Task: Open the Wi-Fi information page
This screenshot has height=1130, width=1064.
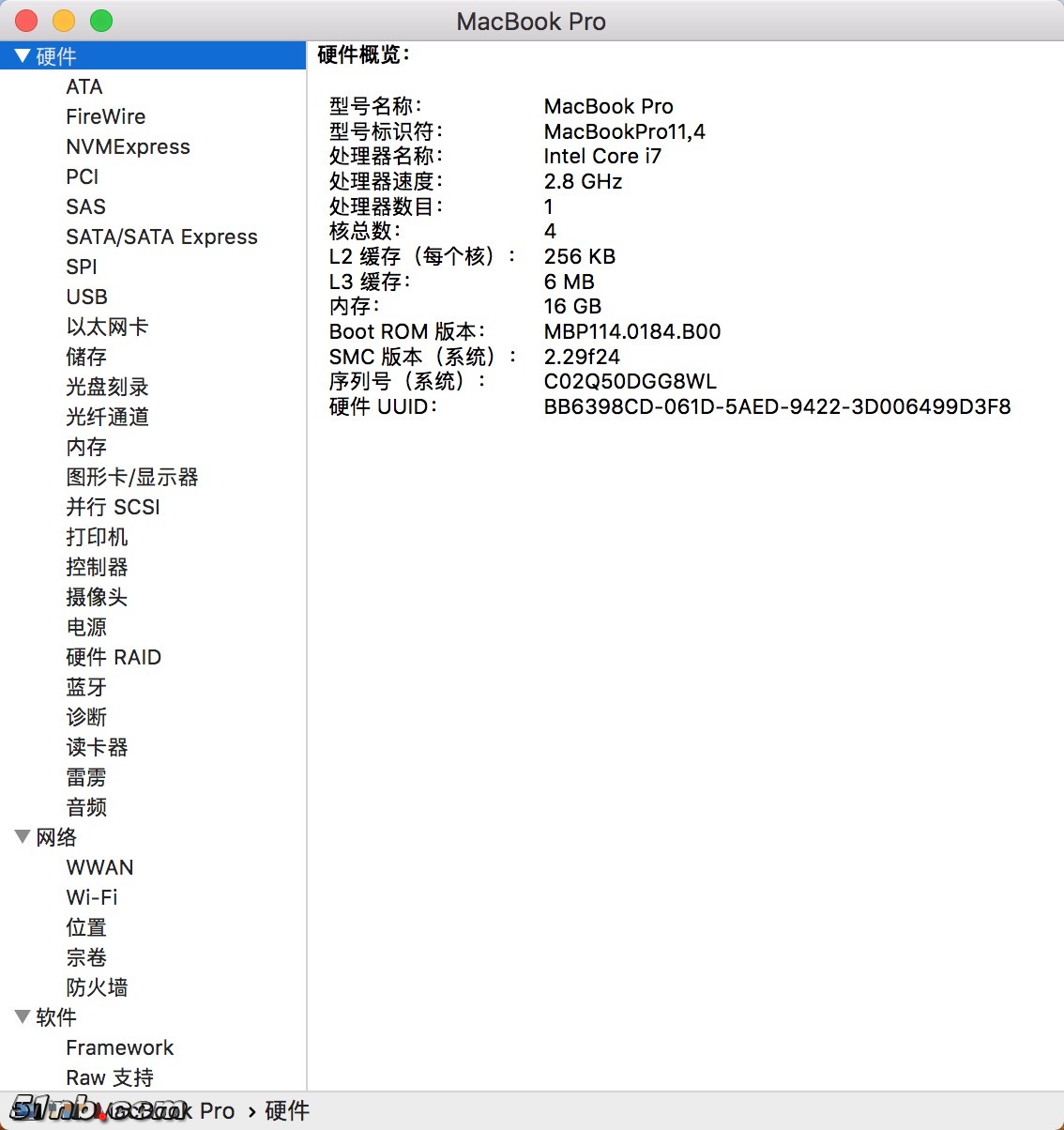Action: coord(91,897)
